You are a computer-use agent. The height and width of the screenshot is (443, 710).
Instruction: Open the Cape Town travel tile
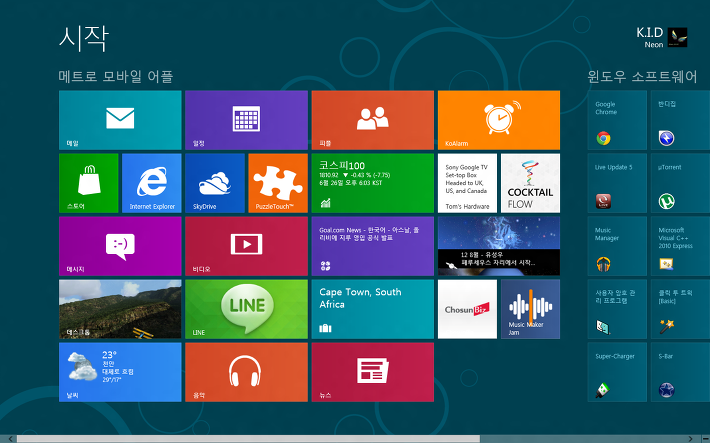(x=373, y=309)
